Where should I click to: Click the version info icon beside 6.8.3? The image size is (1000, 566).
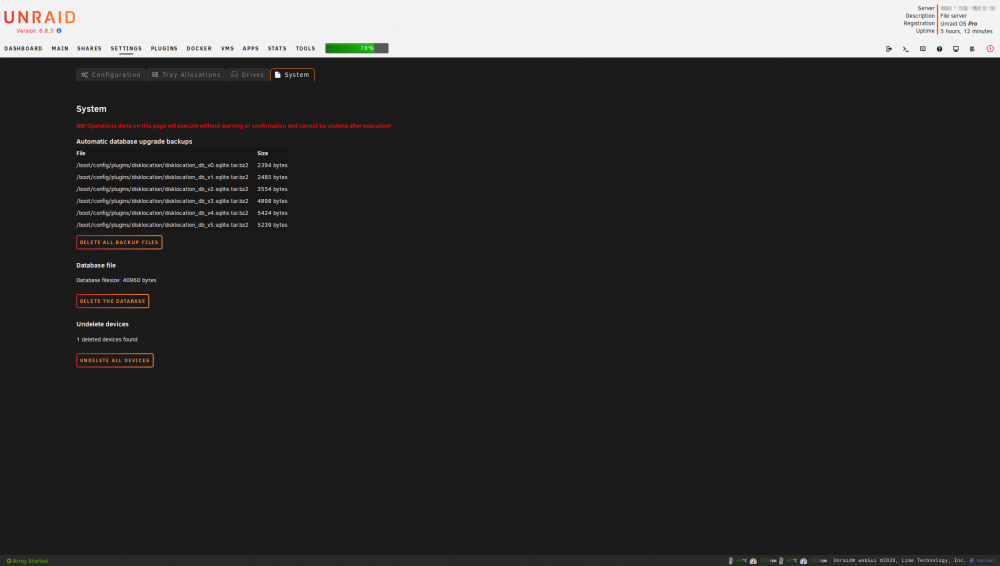(59, 31)
